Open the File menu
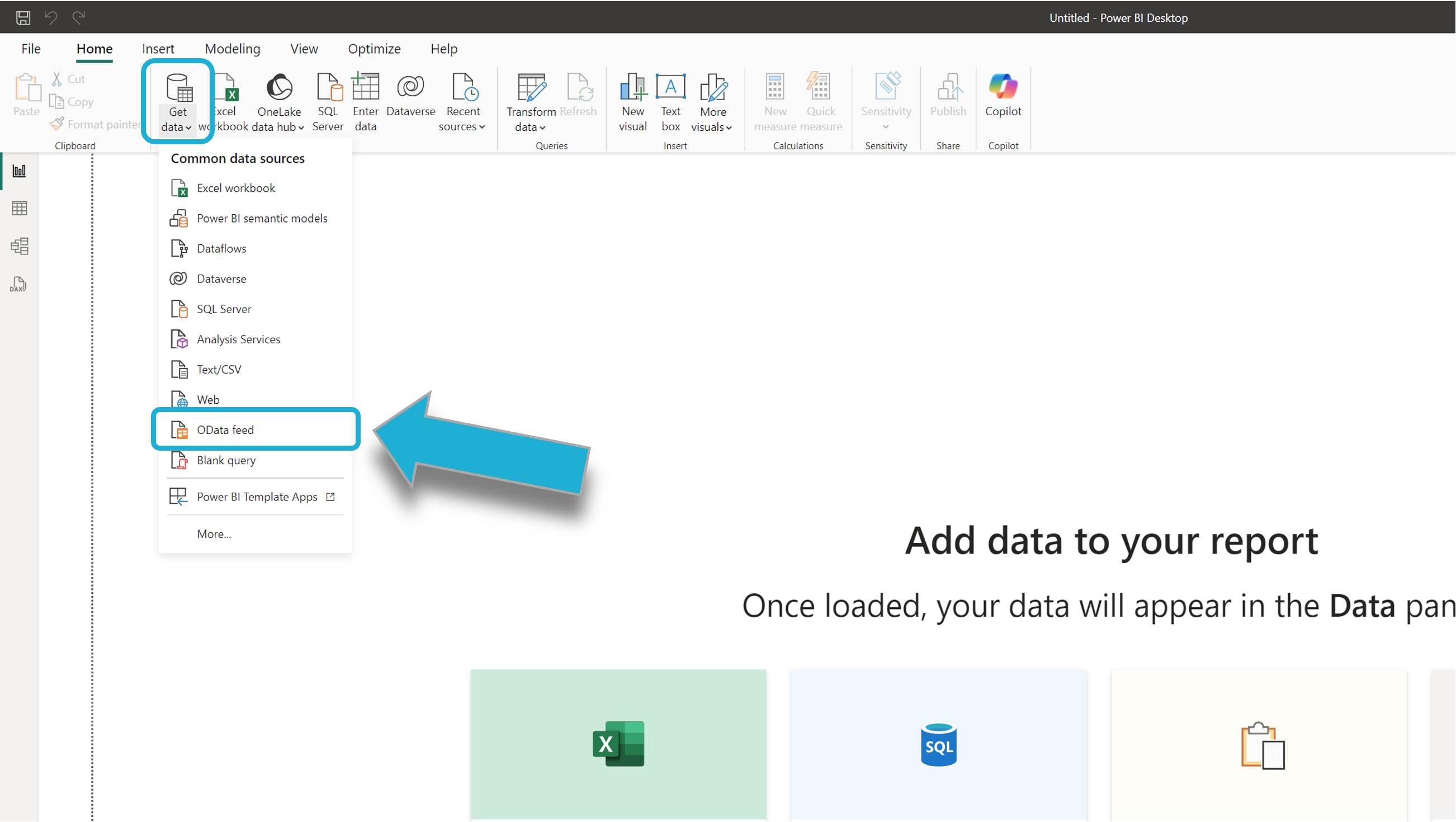 31,49
